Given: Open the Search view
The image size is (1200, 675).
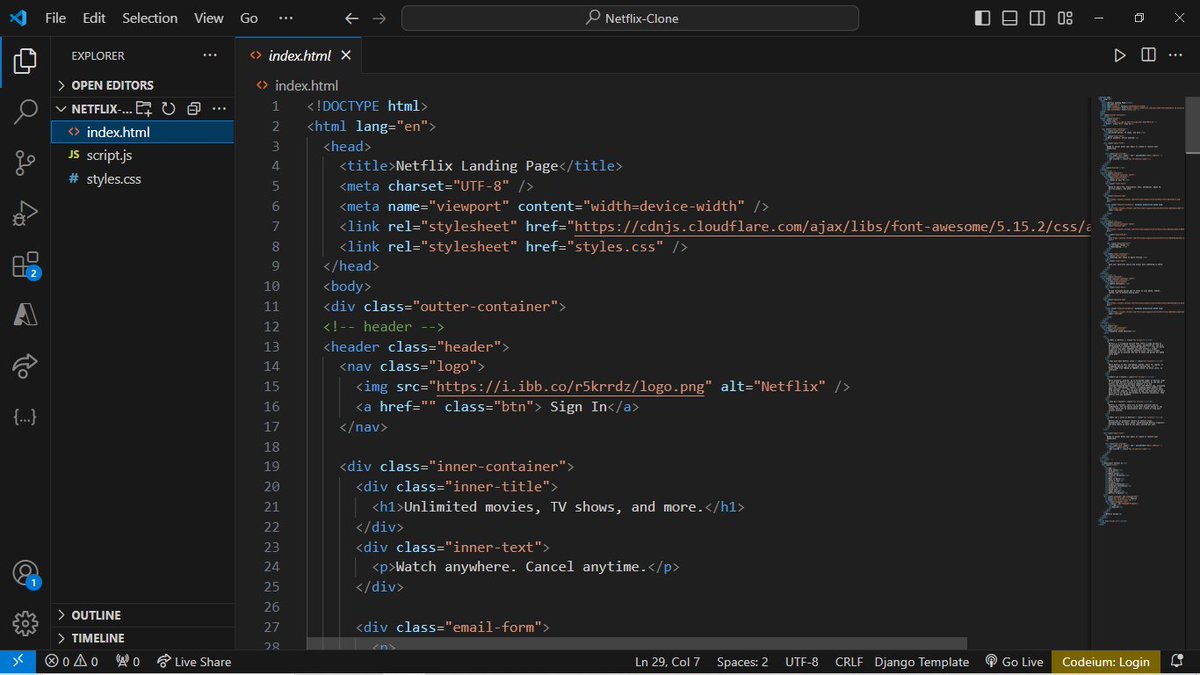Looking at the screenshot, I should [x=25, y=110].
